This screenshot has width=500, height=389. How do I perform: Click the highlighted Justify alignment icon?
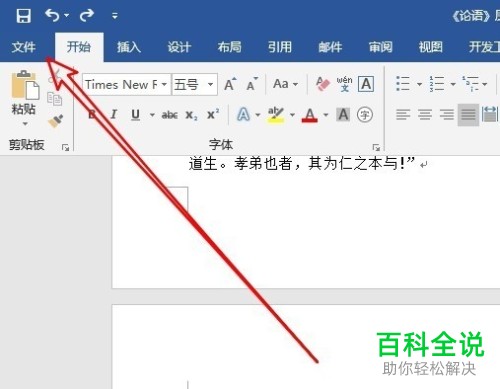[468, 115]
